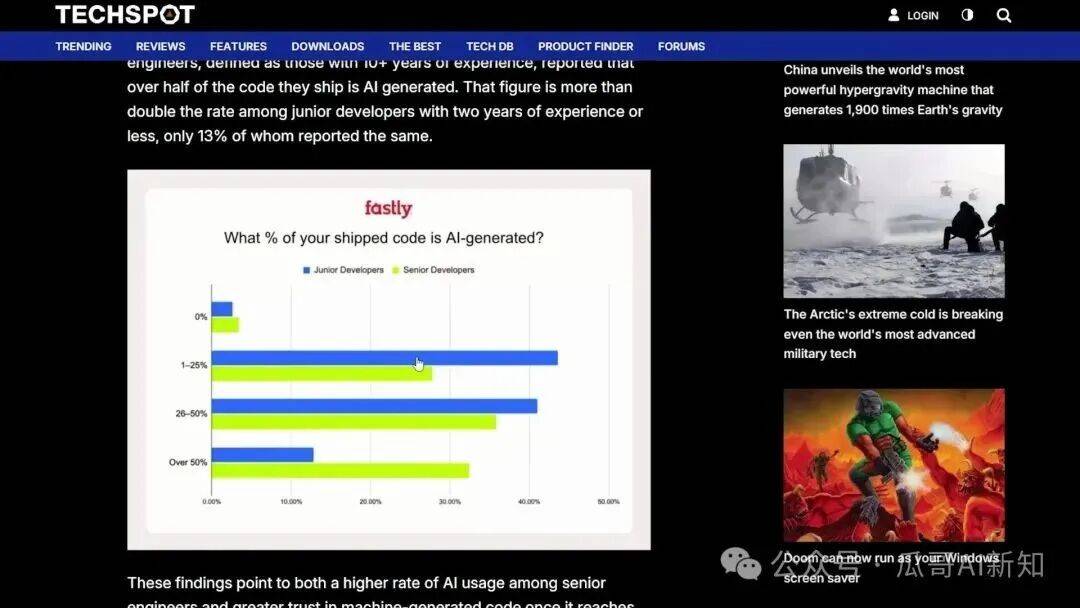Open the Doom Windows screen saver headline
Image resolution: width=1080 pixels, height=608 pixels.
pyautogui.click(x=890, y=567)
